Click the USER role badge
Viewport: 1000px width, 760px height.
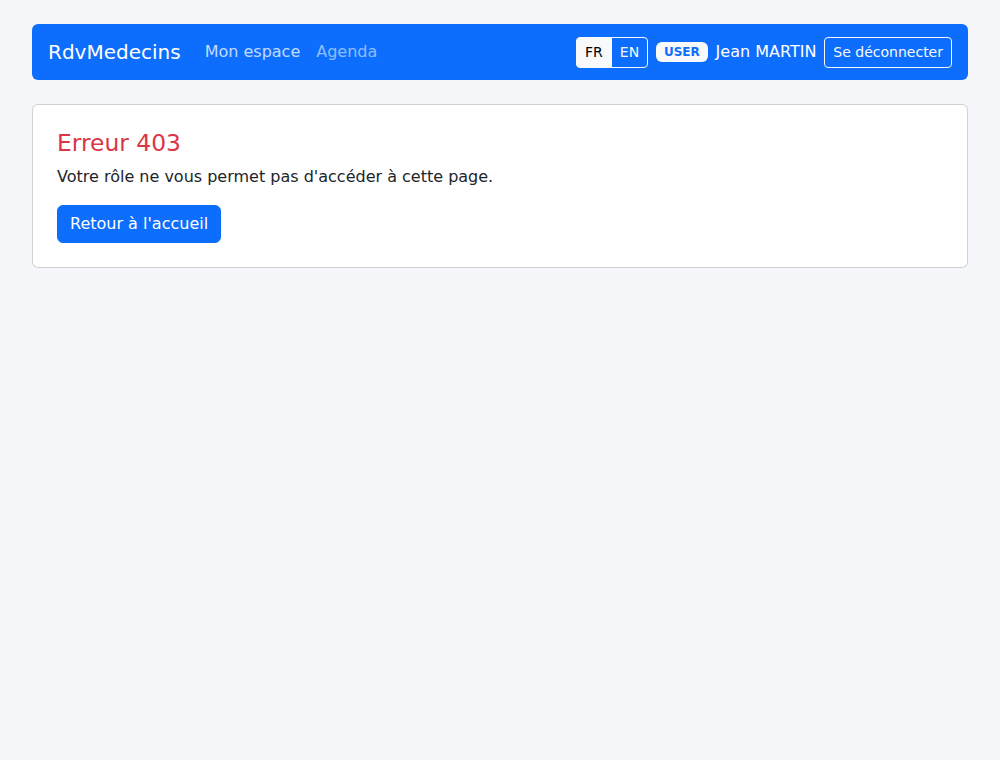tap(682, 52)
